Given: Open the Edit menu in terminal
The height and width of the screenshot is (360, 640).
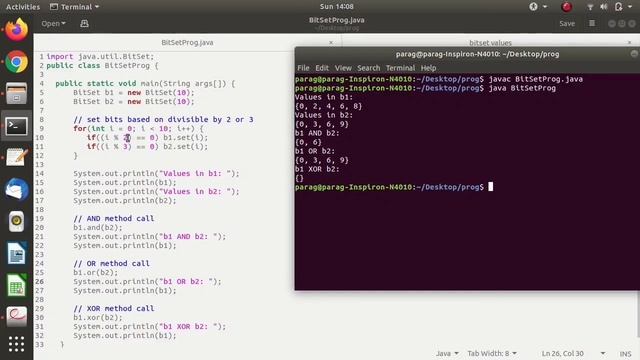Looking at the screenshot, I should pyautogui.click(x=322, y=68).
